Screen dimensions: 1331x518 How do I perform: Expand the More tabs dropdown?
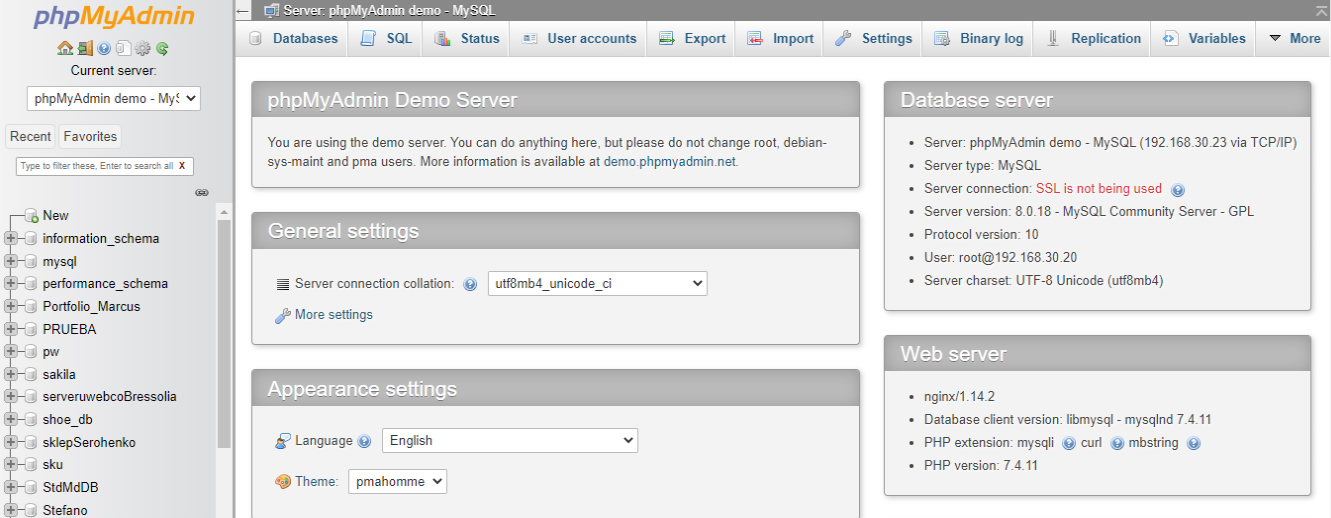point(1295,38)
